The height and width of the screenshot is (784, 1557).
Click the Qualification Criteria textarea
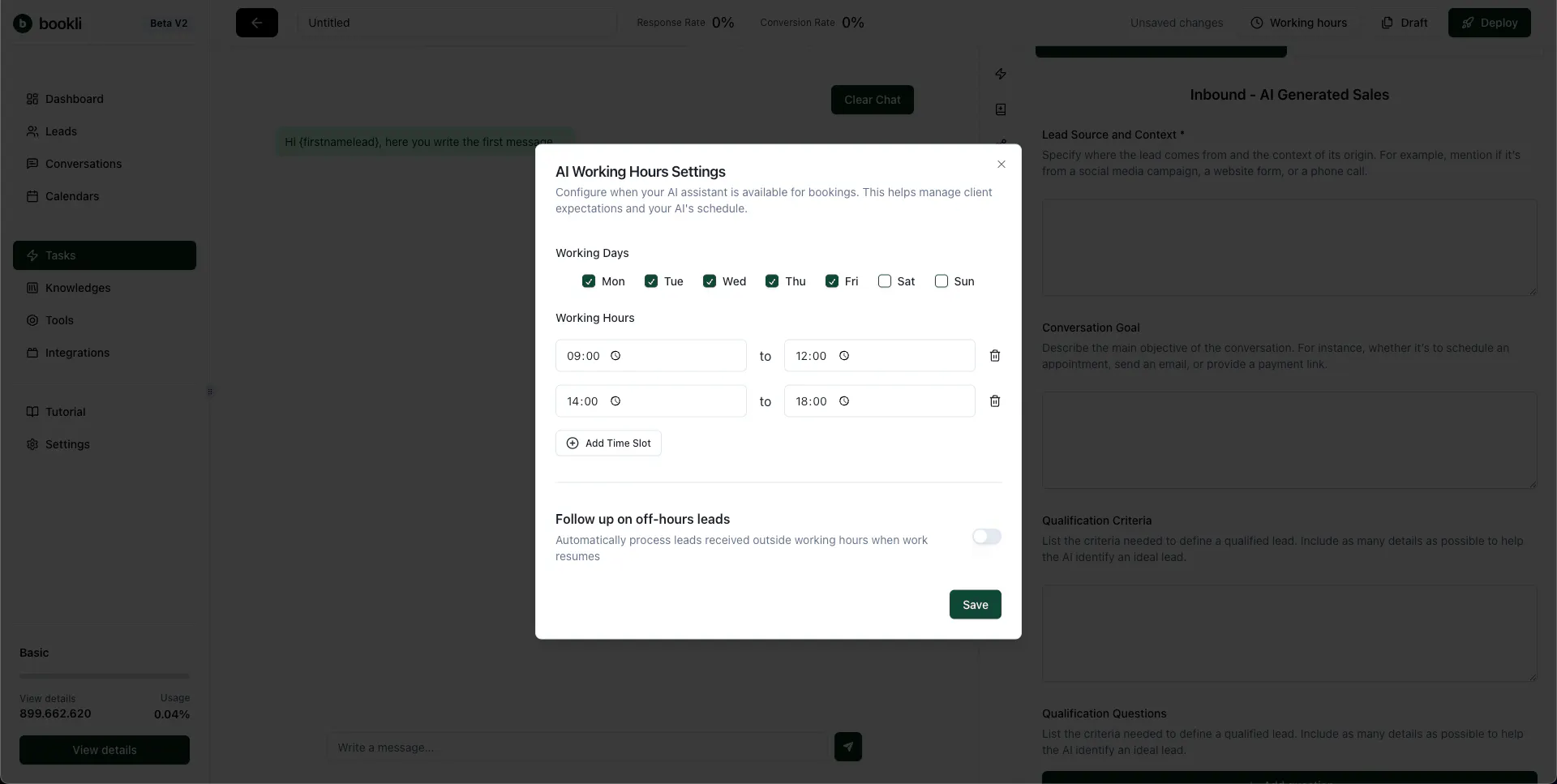pyautogui.click(x=1289, y=633)
